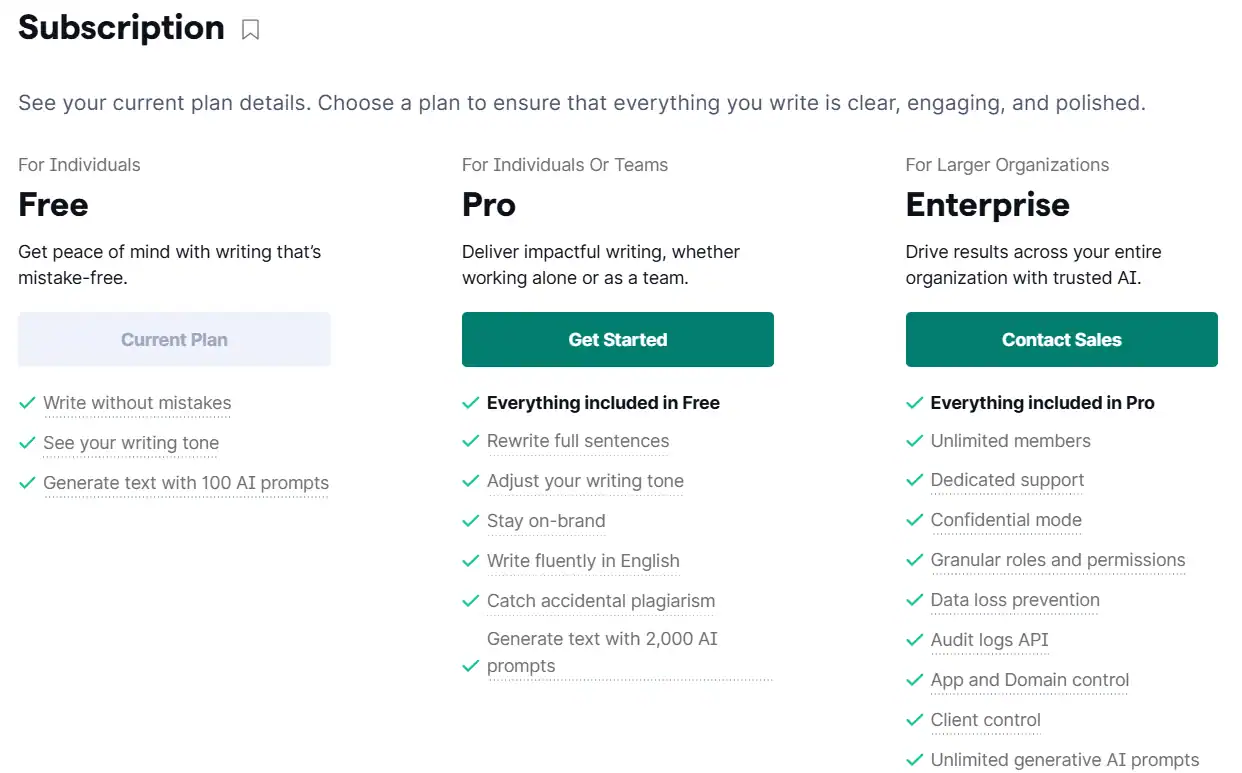Screen dimensions: 1242x773
Task: Click the checkmark beside Catch accidental plagiarism
Action: coord(470,601)
